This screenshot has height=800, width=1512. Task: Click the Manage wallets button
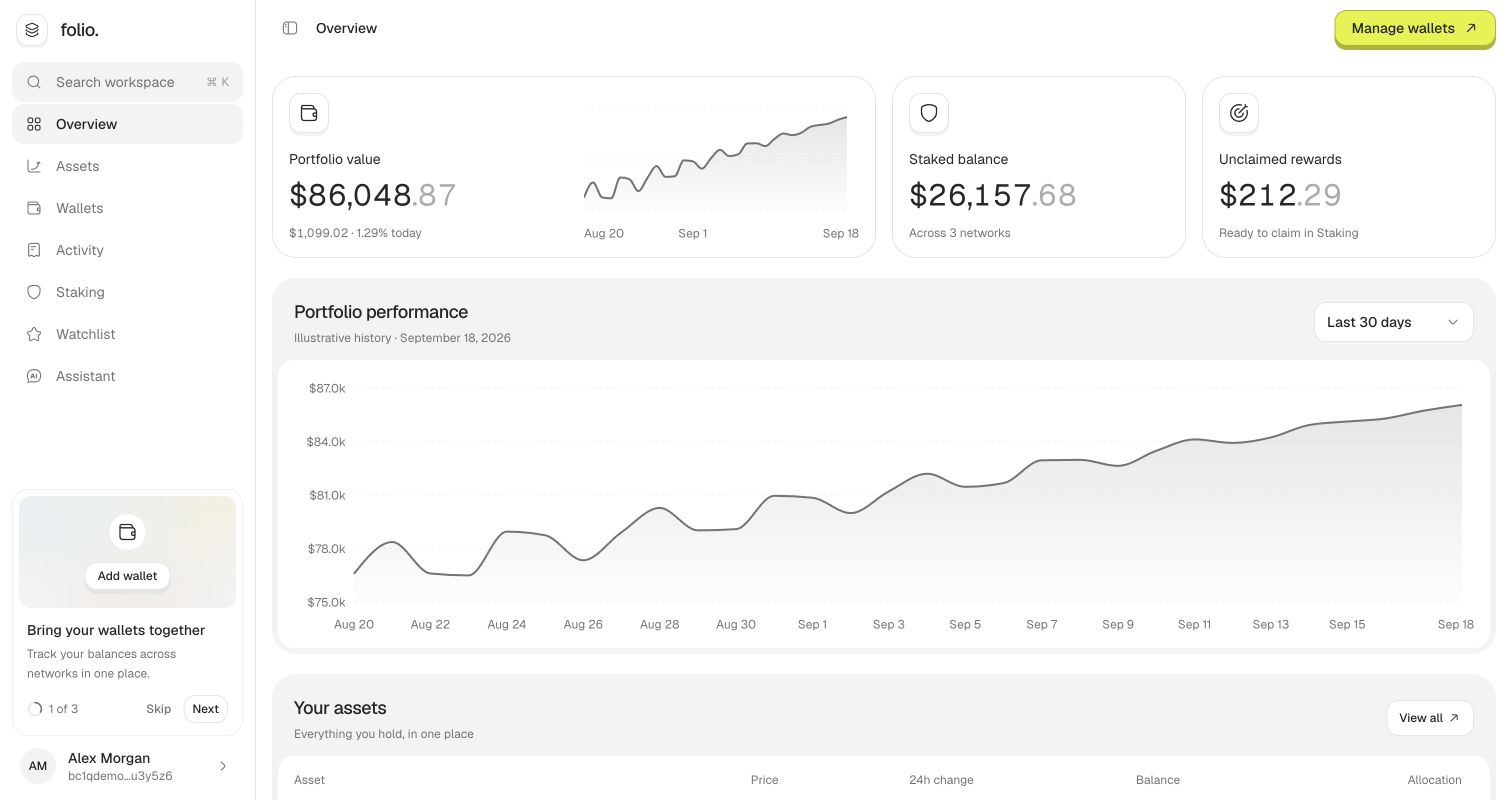tap(1415, 29)
